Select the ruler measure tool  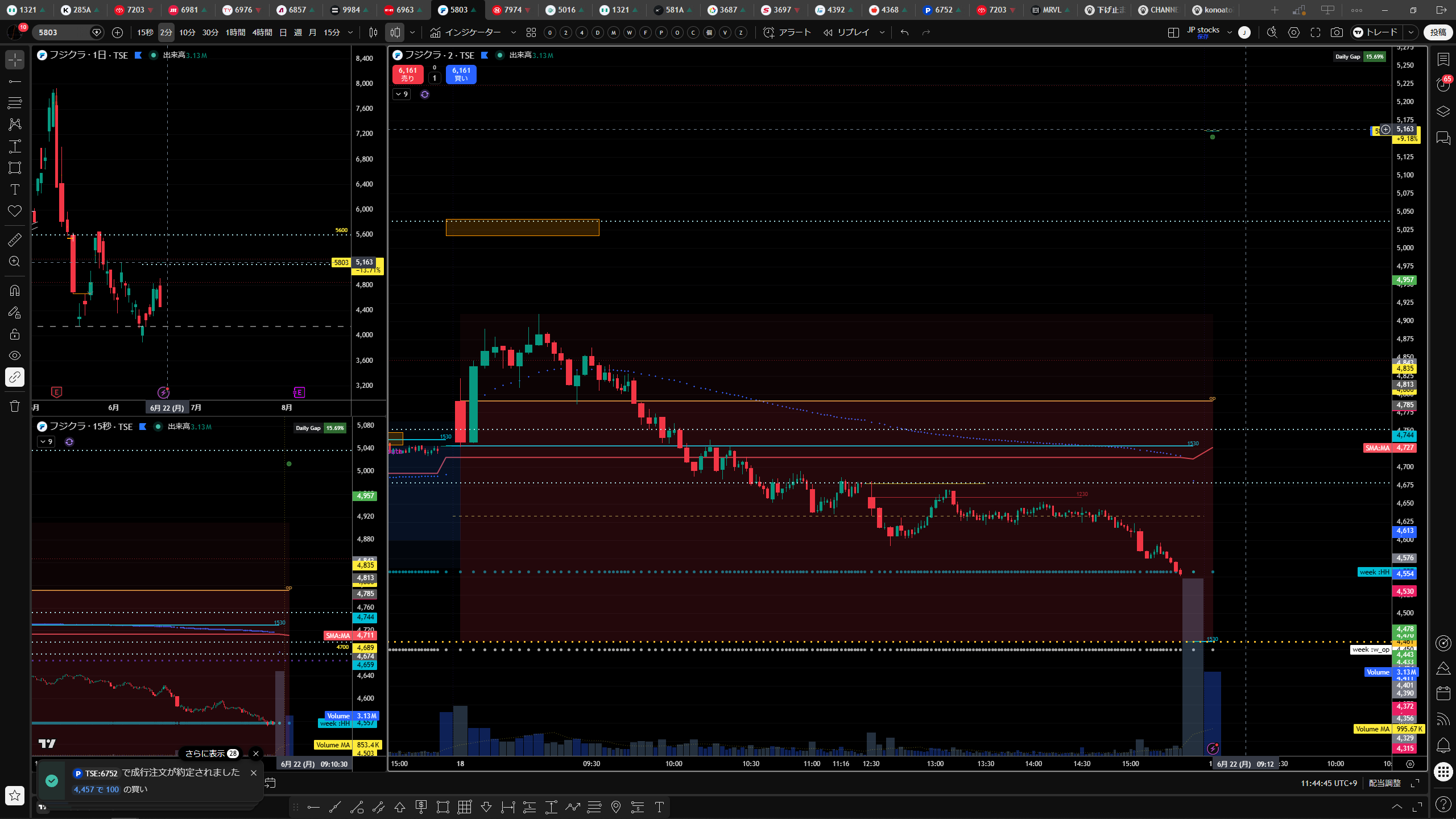point(15,240)
